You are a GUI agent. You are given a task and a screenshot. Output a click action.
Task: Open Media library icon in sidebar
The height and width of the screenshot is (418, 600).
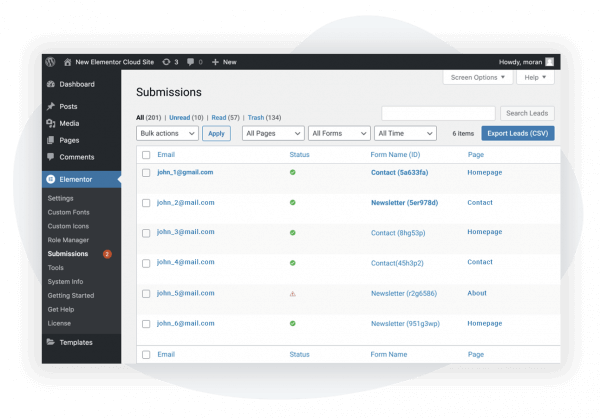coord(50,124)
